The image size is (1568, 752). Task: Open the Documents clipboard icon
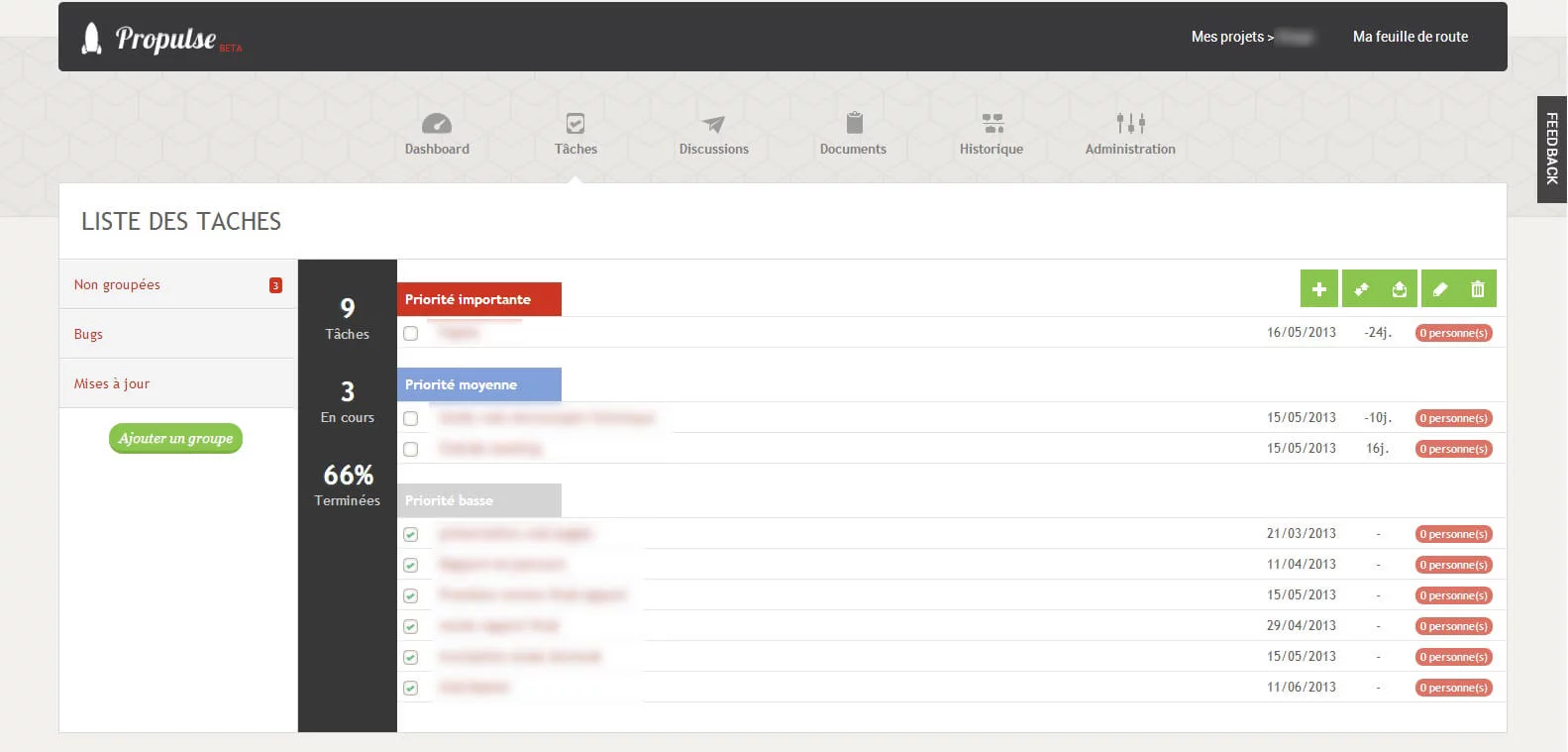coord(855,123)
